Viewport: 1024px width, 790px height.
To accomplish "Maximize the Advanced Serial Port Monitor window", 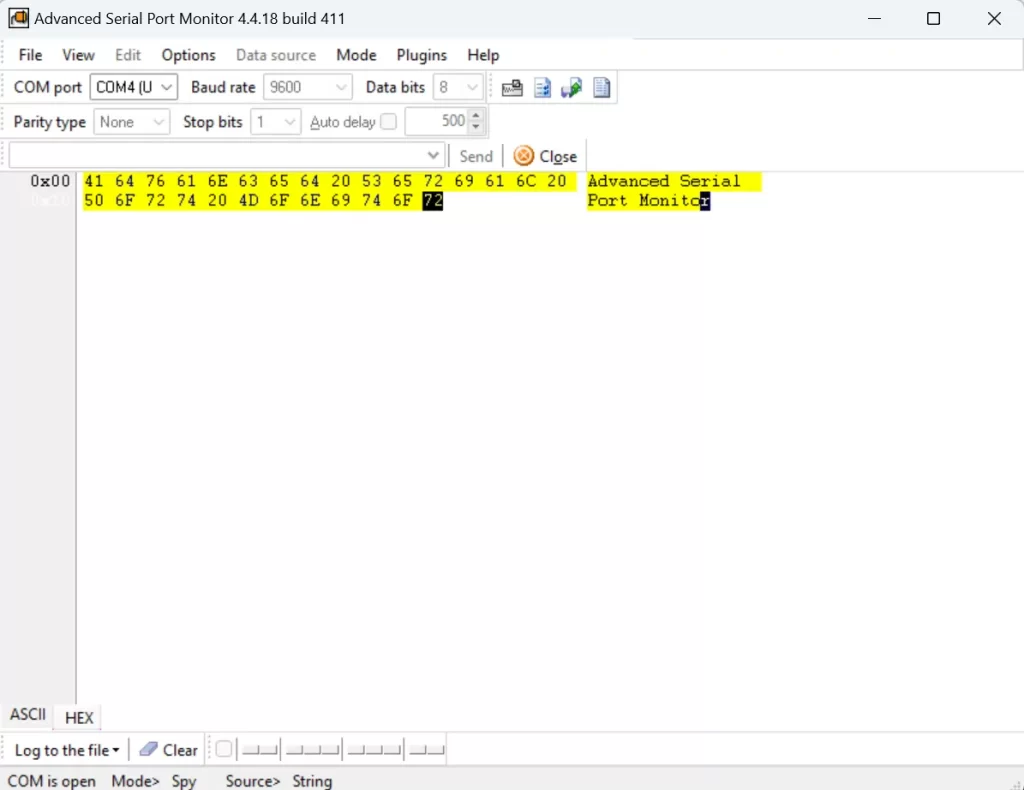I will click(933, 18).
